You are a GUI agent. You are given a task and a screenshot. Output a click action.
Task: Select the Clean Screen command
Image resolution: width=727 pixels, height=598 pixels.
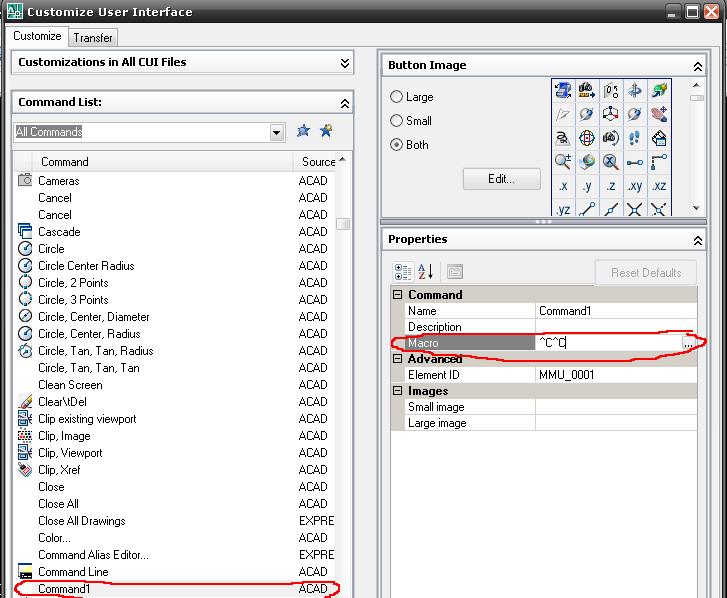coord(175,385)
